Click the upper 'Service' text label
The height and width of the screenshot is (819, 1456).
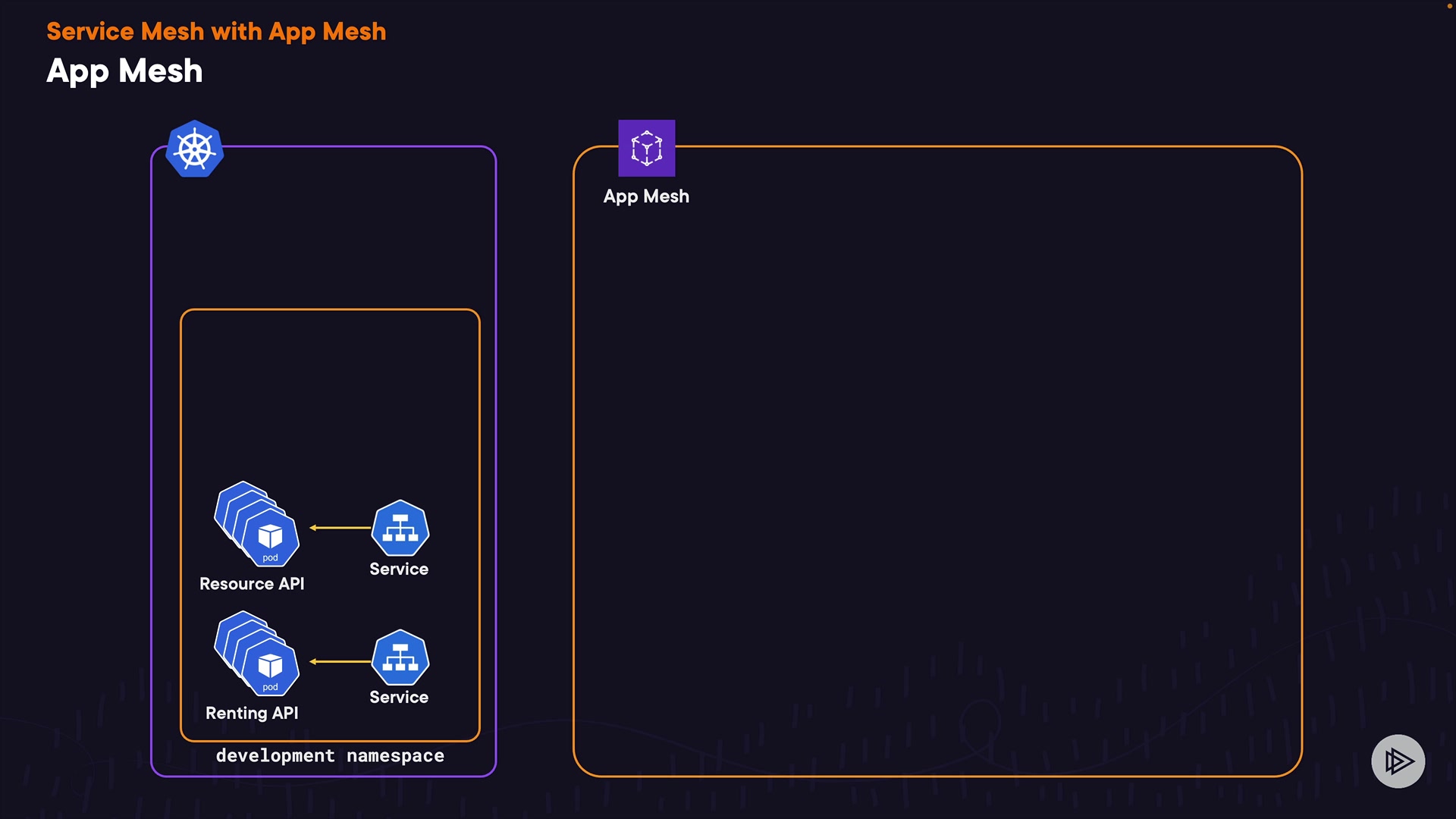(399, 569)
